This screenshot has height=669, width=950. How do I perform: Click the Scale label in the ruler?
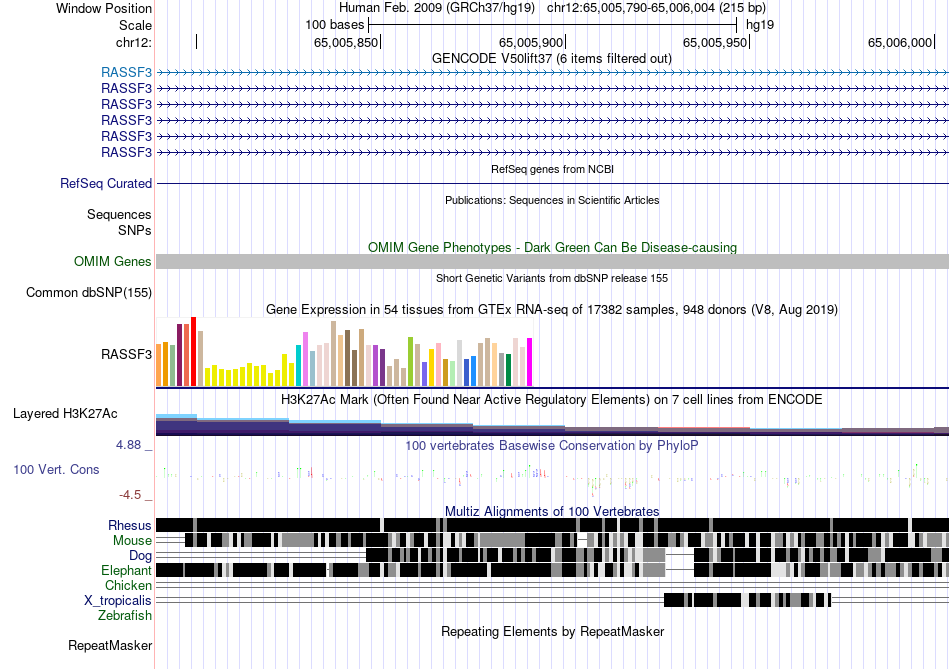coord(135,25)
